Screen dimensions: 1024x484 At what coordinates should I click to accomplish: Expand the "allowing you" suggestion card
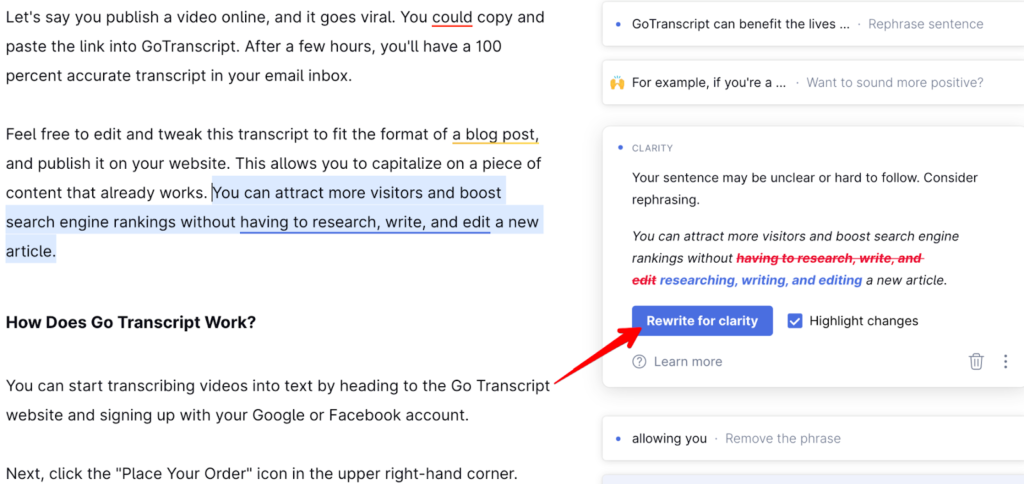pos(669,438)
